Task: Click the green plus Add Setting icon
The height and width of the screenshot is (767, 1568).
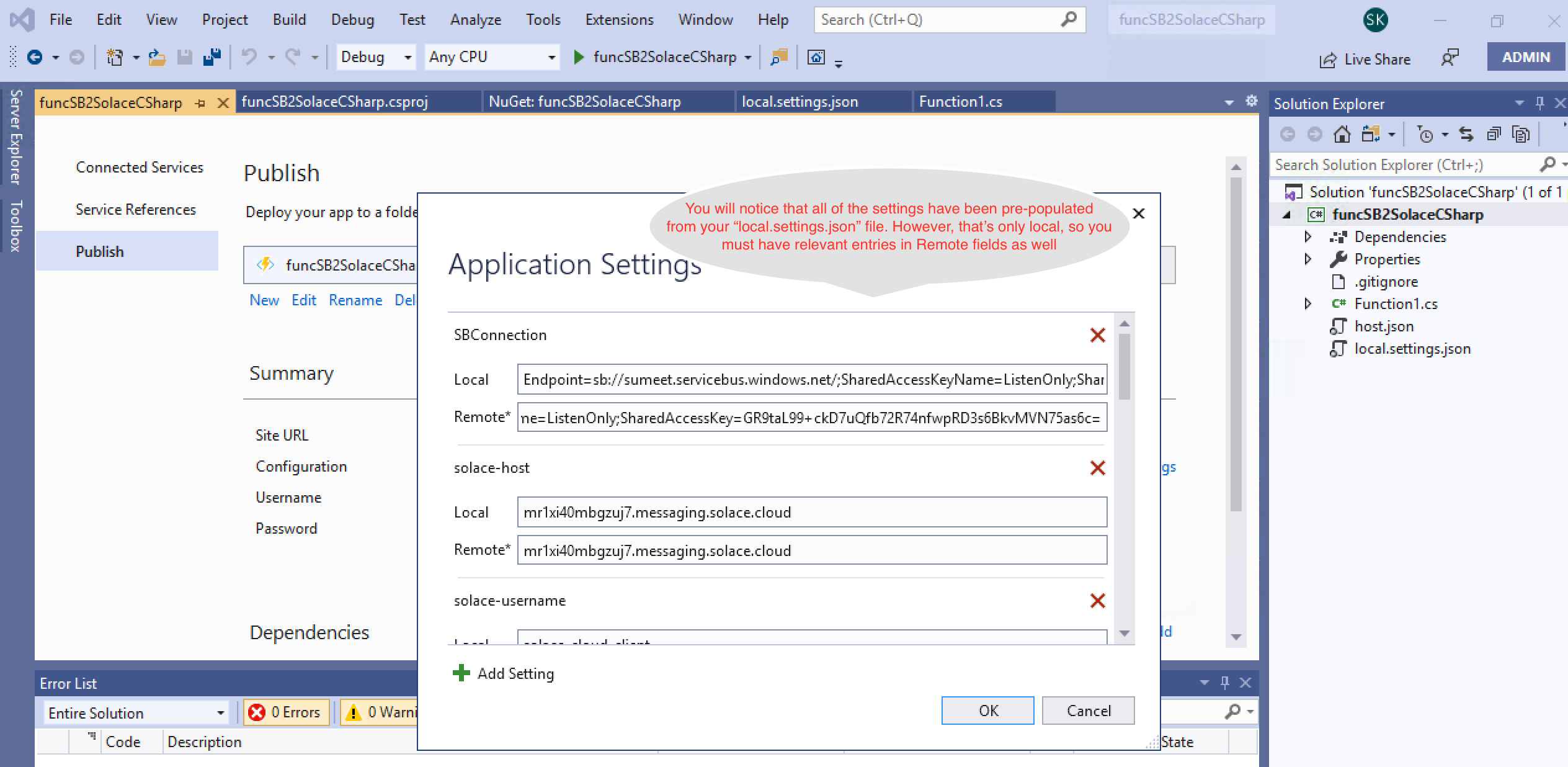Action: coord(461,673)
